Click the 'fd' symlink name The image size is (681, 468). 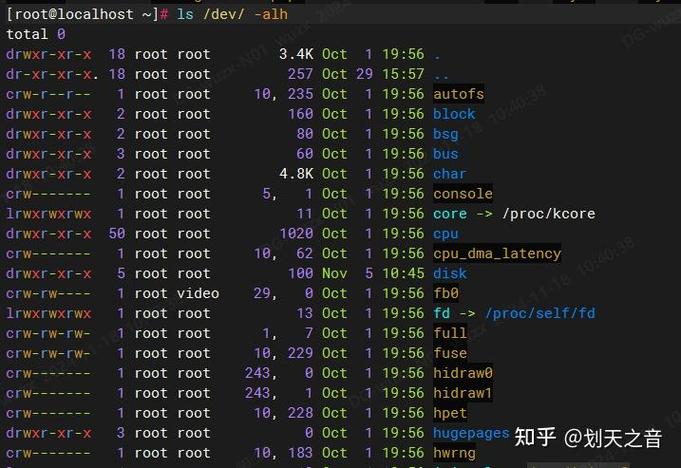click(x=441, y=313)
